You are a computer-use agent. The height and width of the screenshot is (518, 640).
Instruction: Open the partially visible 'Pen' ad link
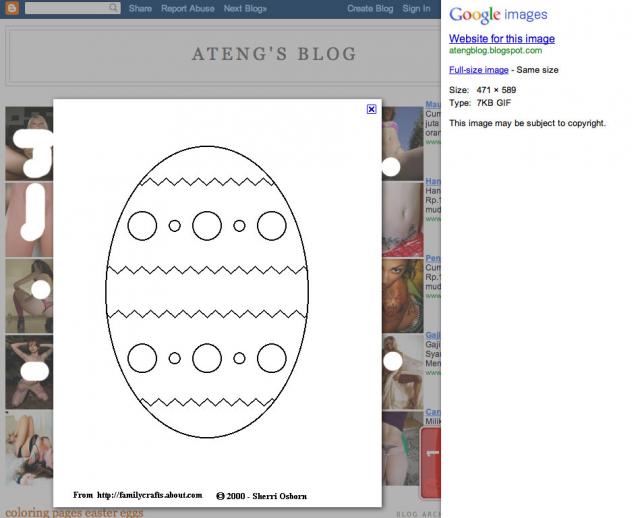(x=433, y=258)
